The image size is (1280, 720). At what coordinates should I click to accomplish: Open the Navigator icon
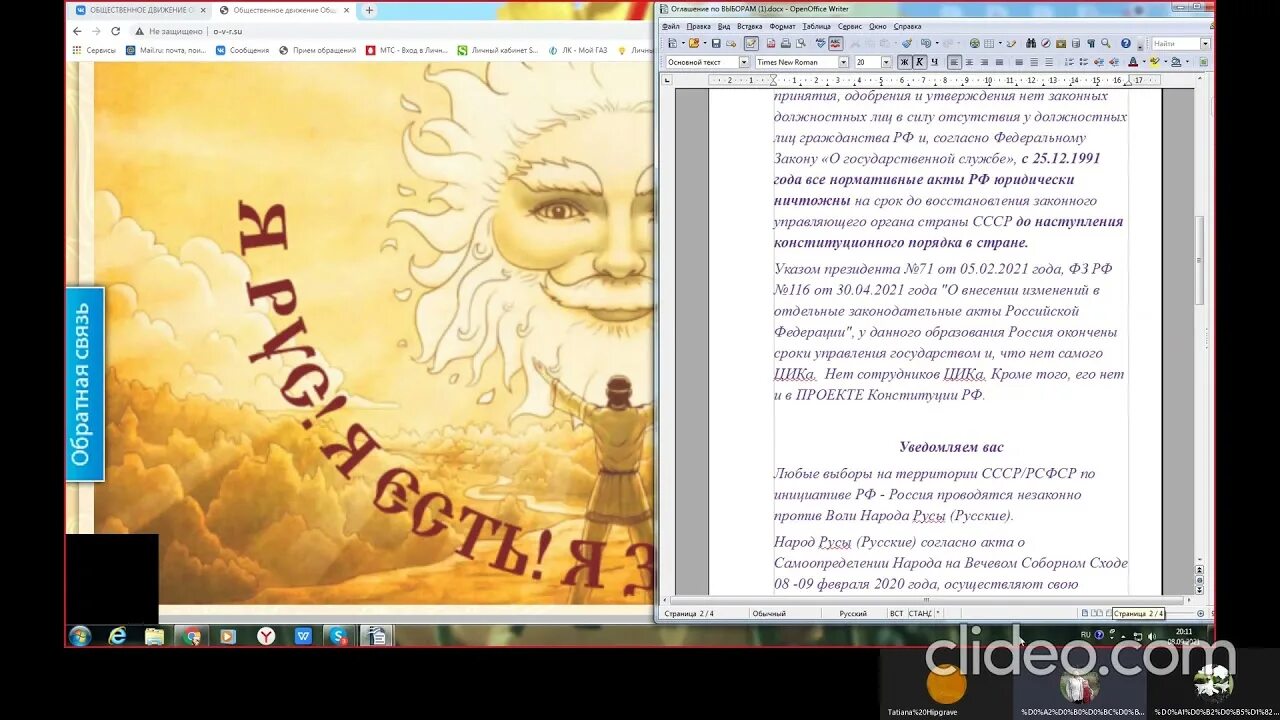[x=1046, y=43]
